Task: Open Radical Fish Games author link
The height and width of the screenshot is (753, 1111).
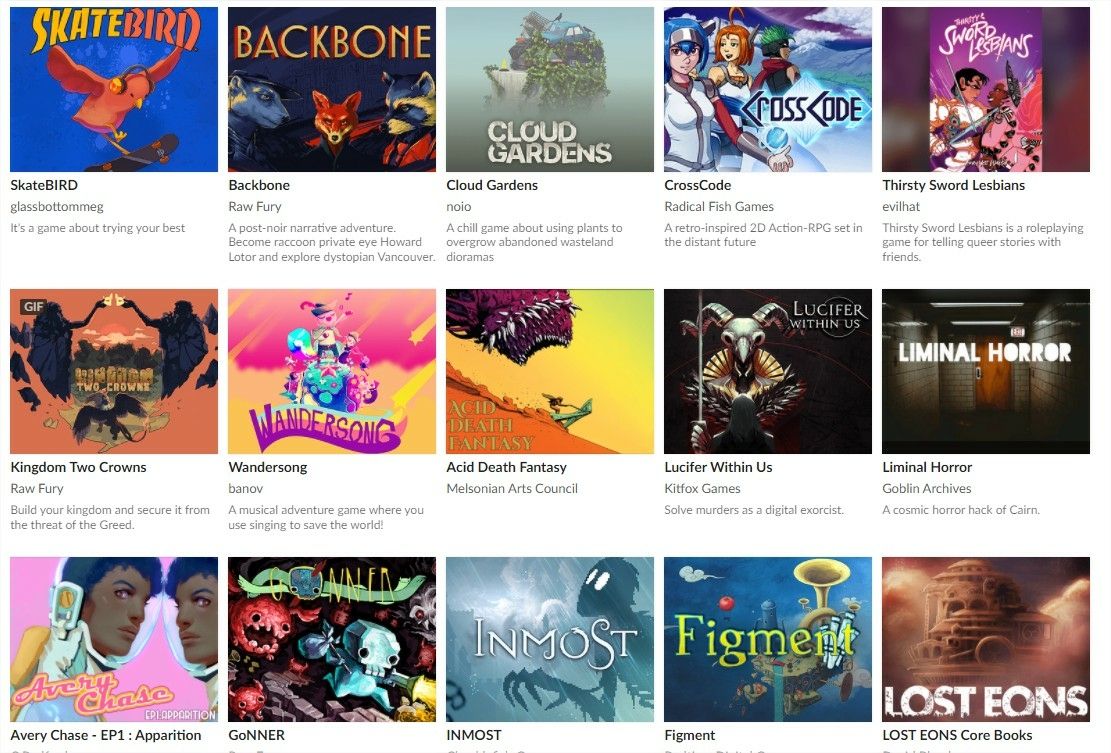Action: click(718, 206)
